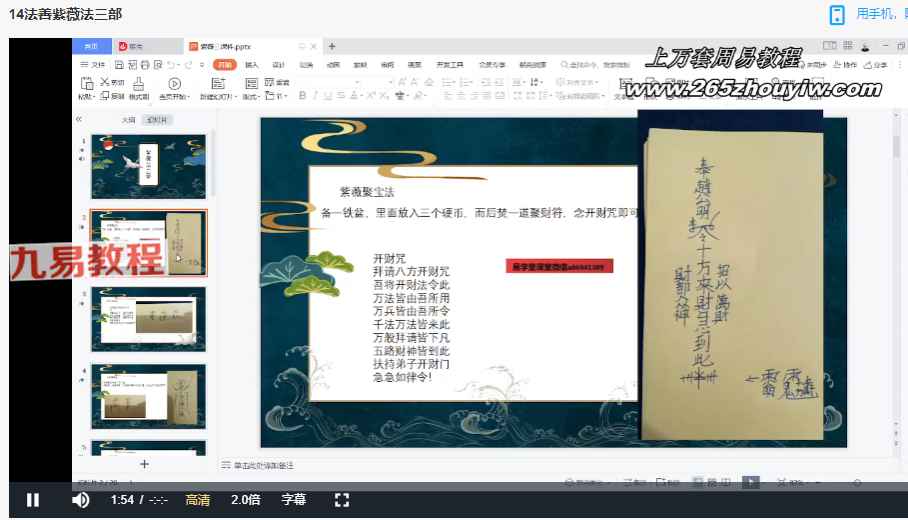Start slideshow from 当页开始 play icon
This screenshot has width=908, height=520.
(x=174, y=84)
